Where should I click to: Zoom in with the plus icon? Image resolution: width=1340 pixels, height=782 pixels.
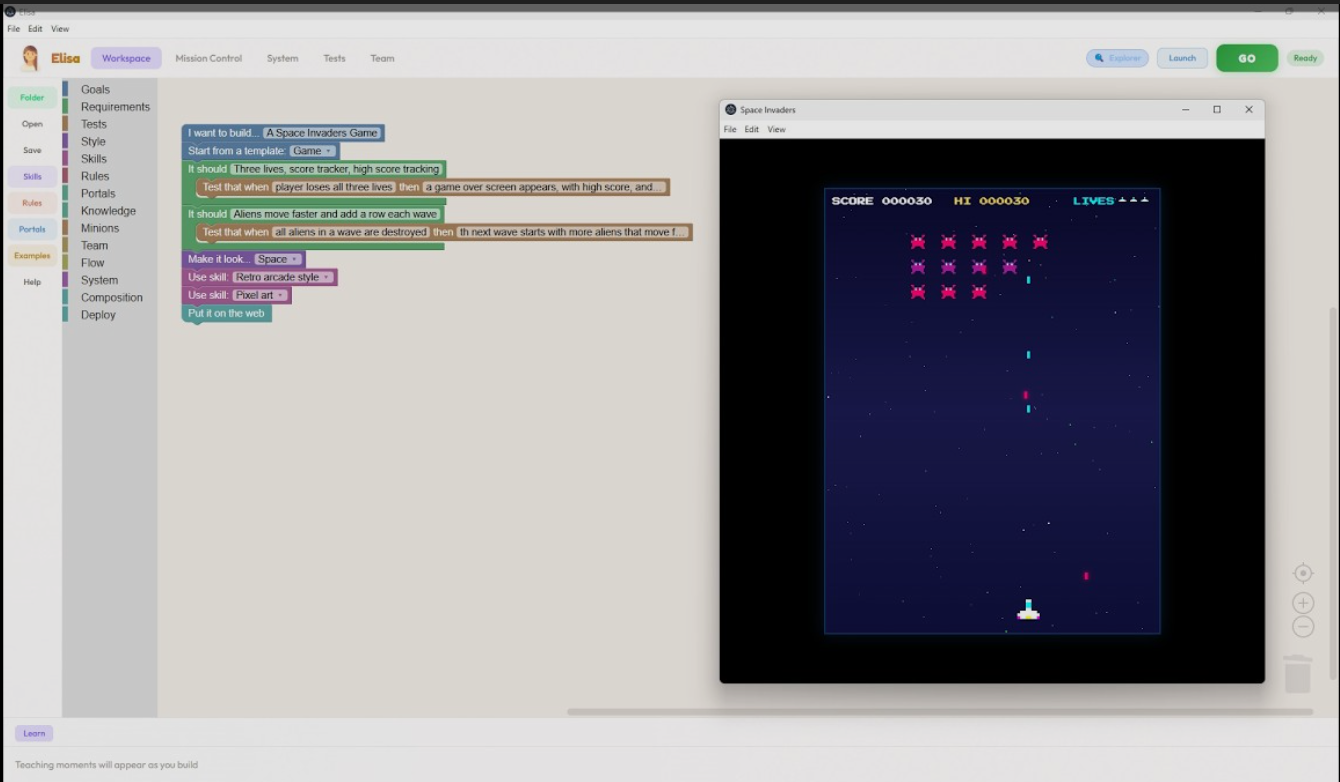[x=1302, y=603]
